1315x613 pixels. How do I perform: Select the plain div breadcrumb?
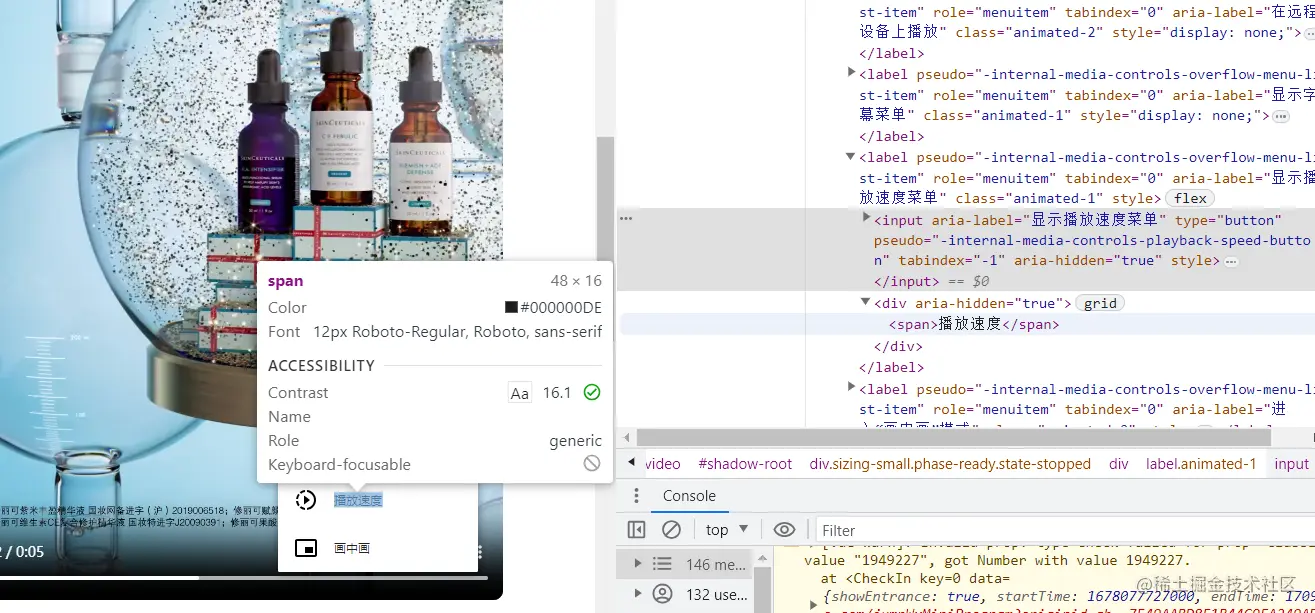pyautogui.click(x=1119, y=464)
